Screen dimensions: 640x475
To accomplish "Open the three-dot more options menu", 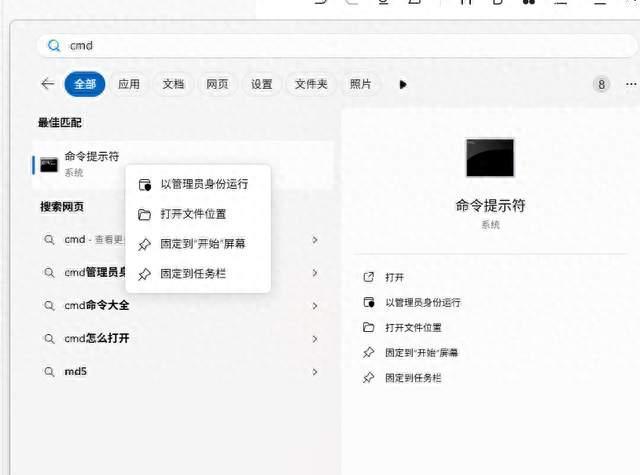I will pos(631,84).
